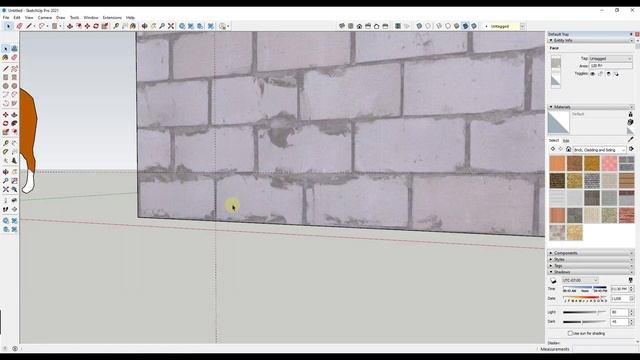Select the pink brick material swatch

coord(609,163)
